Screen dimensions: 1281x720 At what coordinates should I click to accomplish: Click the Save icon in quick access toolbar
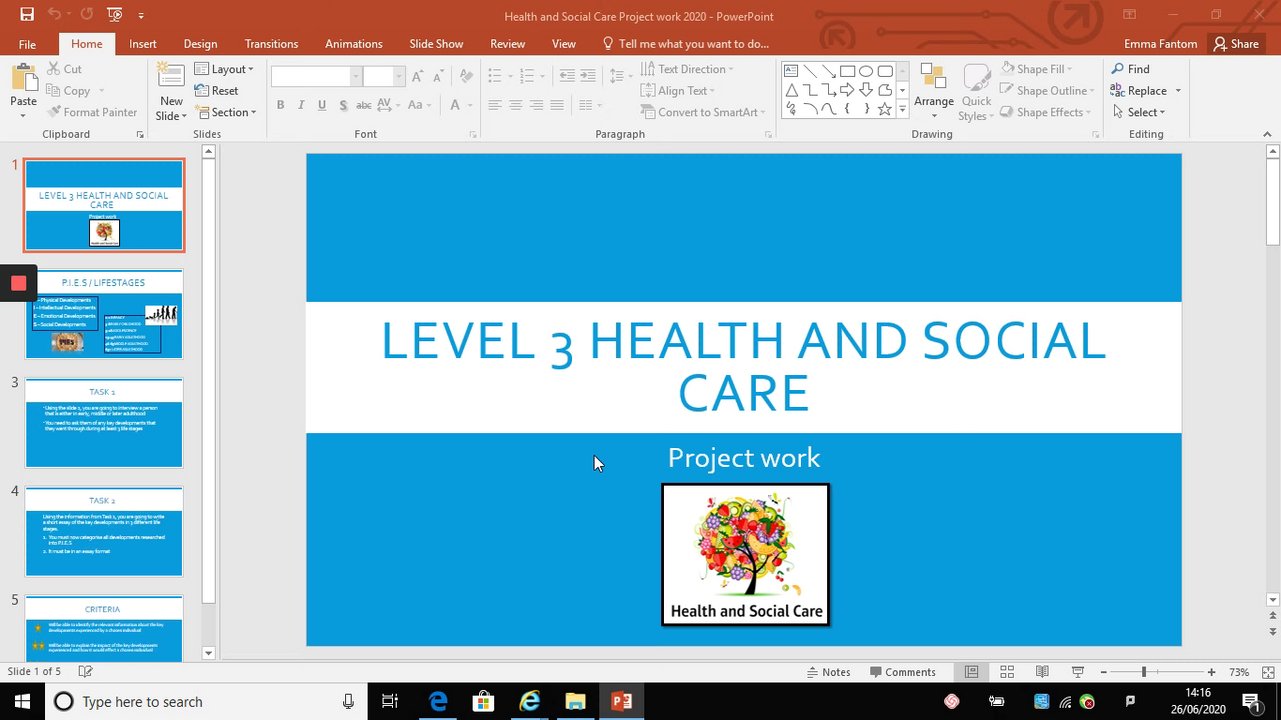click(x=27, y=15)
